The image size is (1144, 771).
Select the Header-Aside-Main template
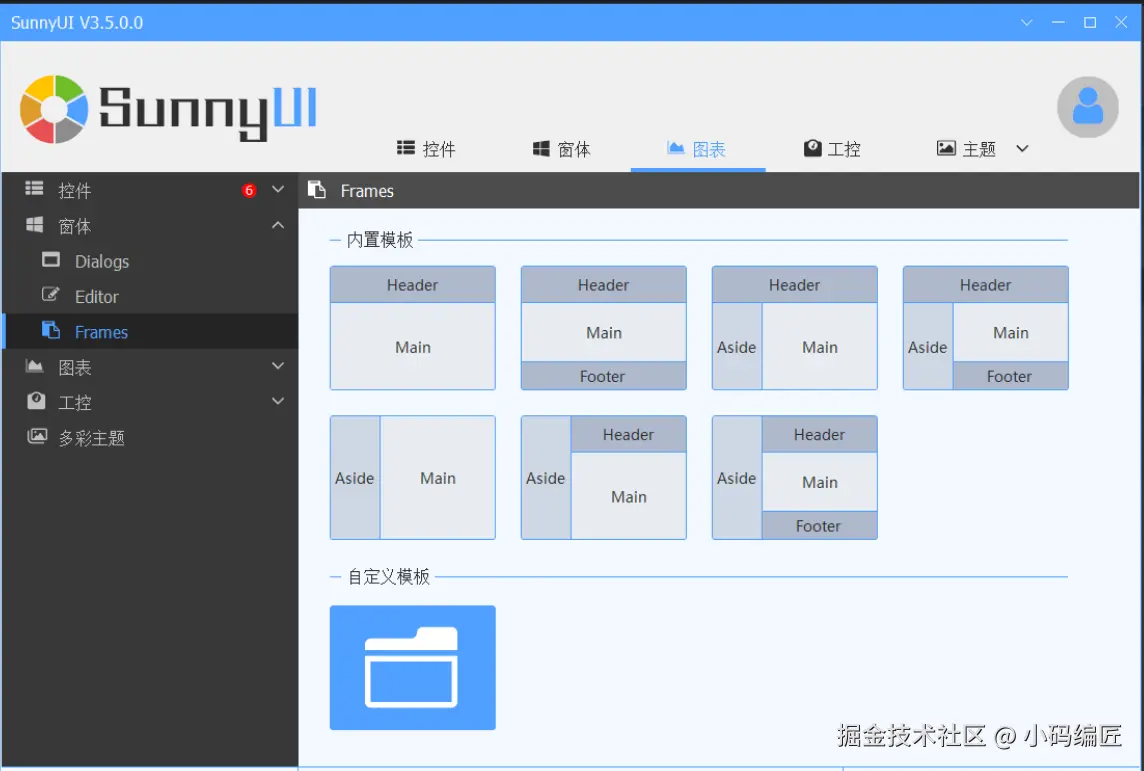(795, 328)
